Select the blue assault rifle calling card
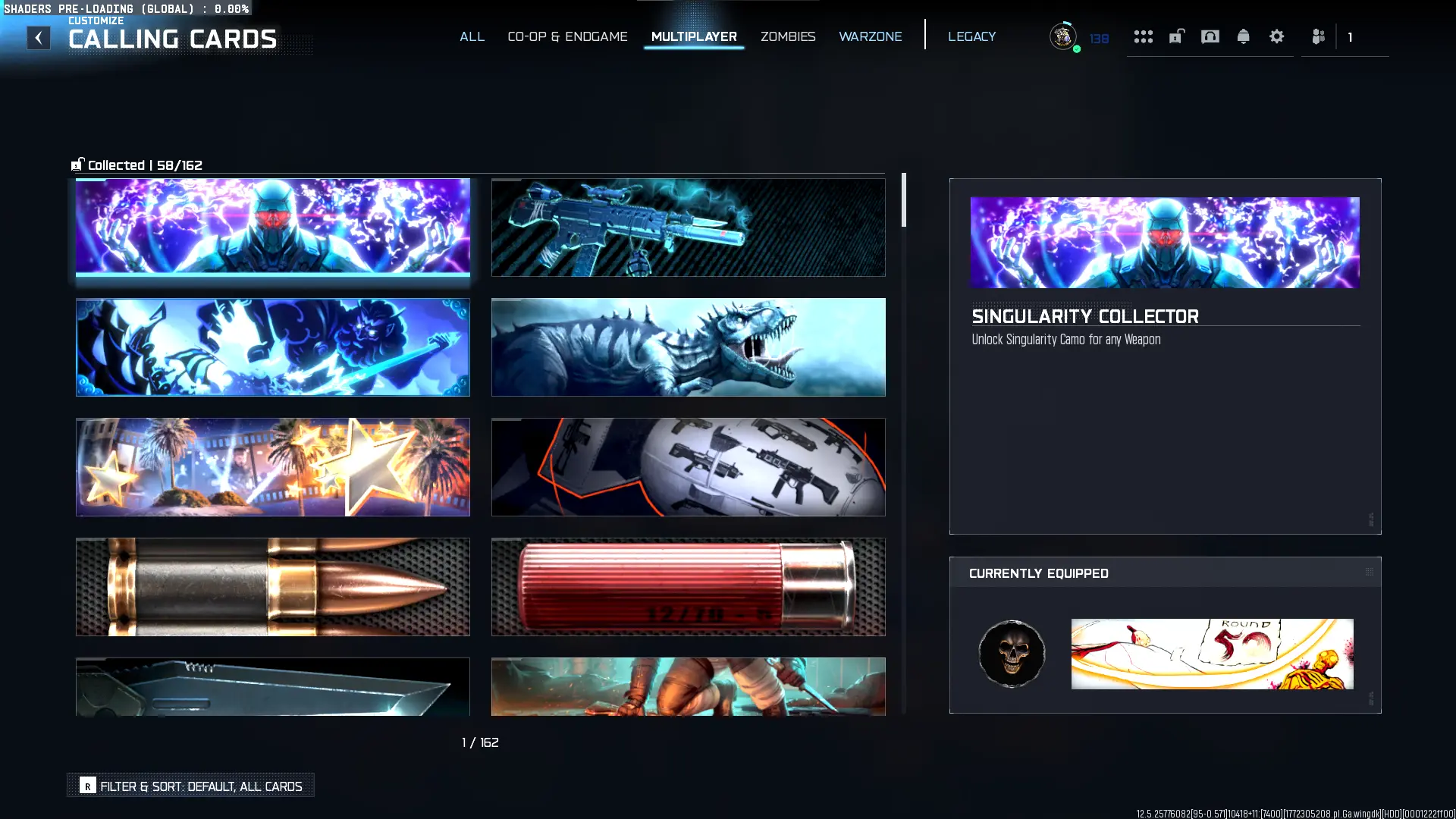Image resolution: width=1456 pixels, height=819 pixels. [x=688, y=227]
